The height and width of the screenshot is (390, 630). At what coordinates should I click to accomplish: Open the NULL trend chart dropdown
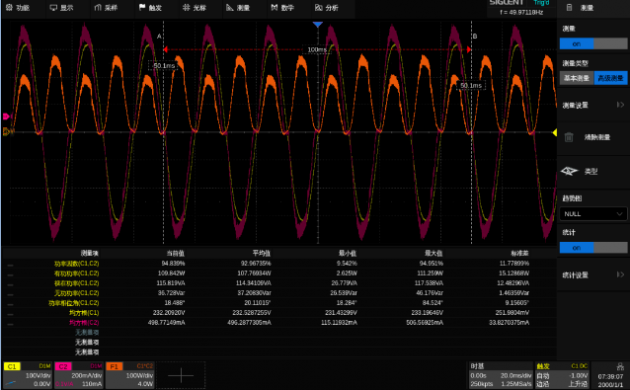pyautogui.click(x=593, y=214)
